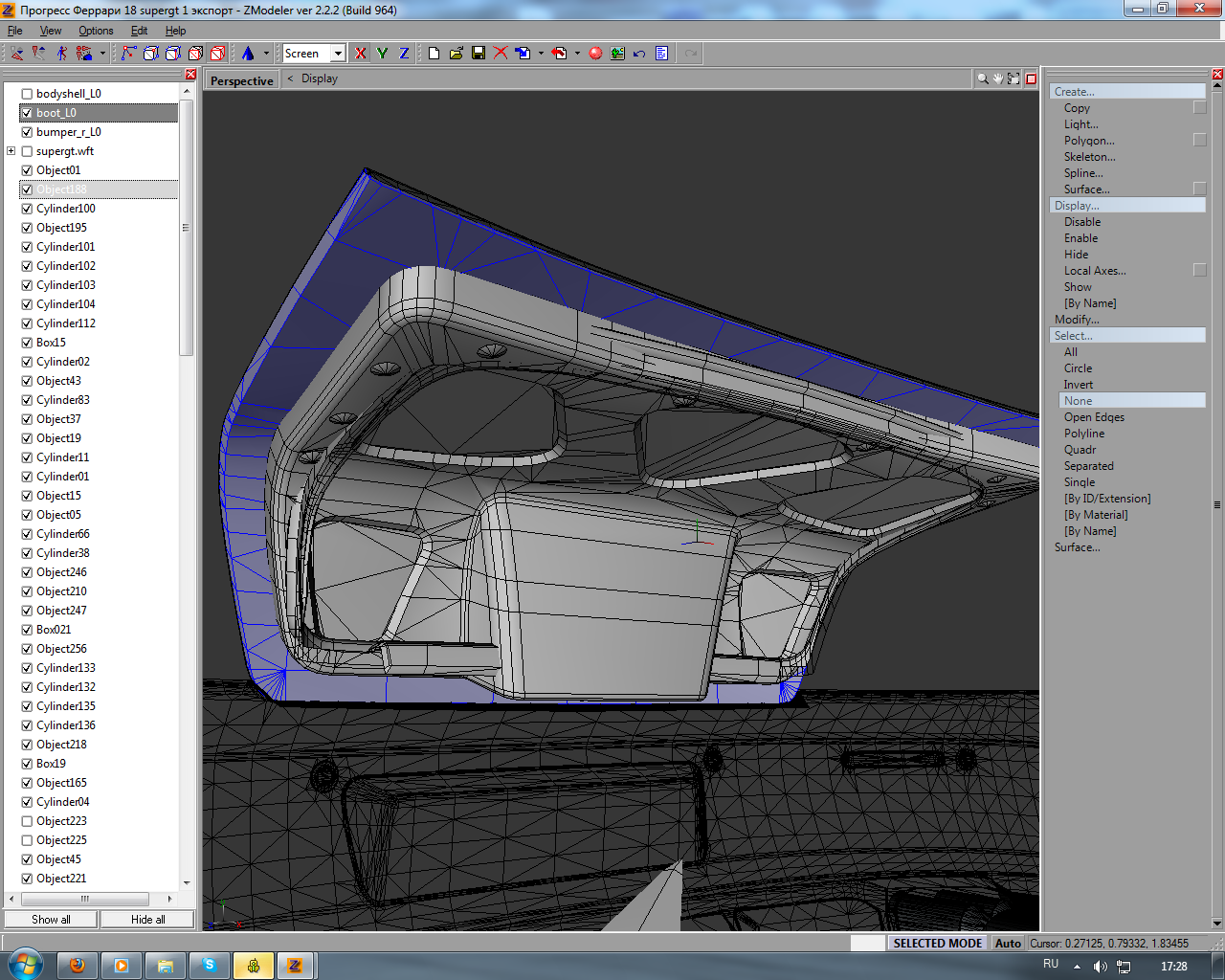Viewport: 1225px width, 980px height.
Task: Create a new file via toolbar icon
Action: pos(434,54)
